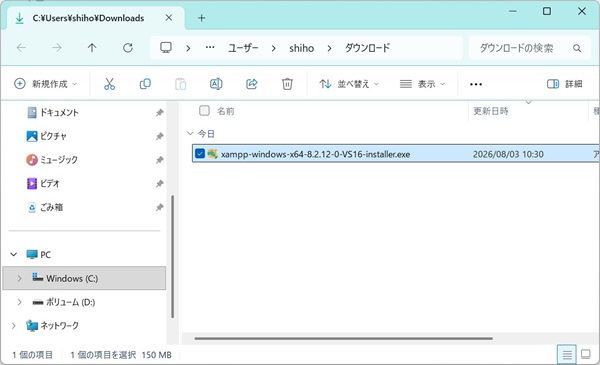Image resolution: width=600 pixels, height=365 pixels.
Task: Unpin ドキュメント using its pin icon
Action: pos(160,112)
